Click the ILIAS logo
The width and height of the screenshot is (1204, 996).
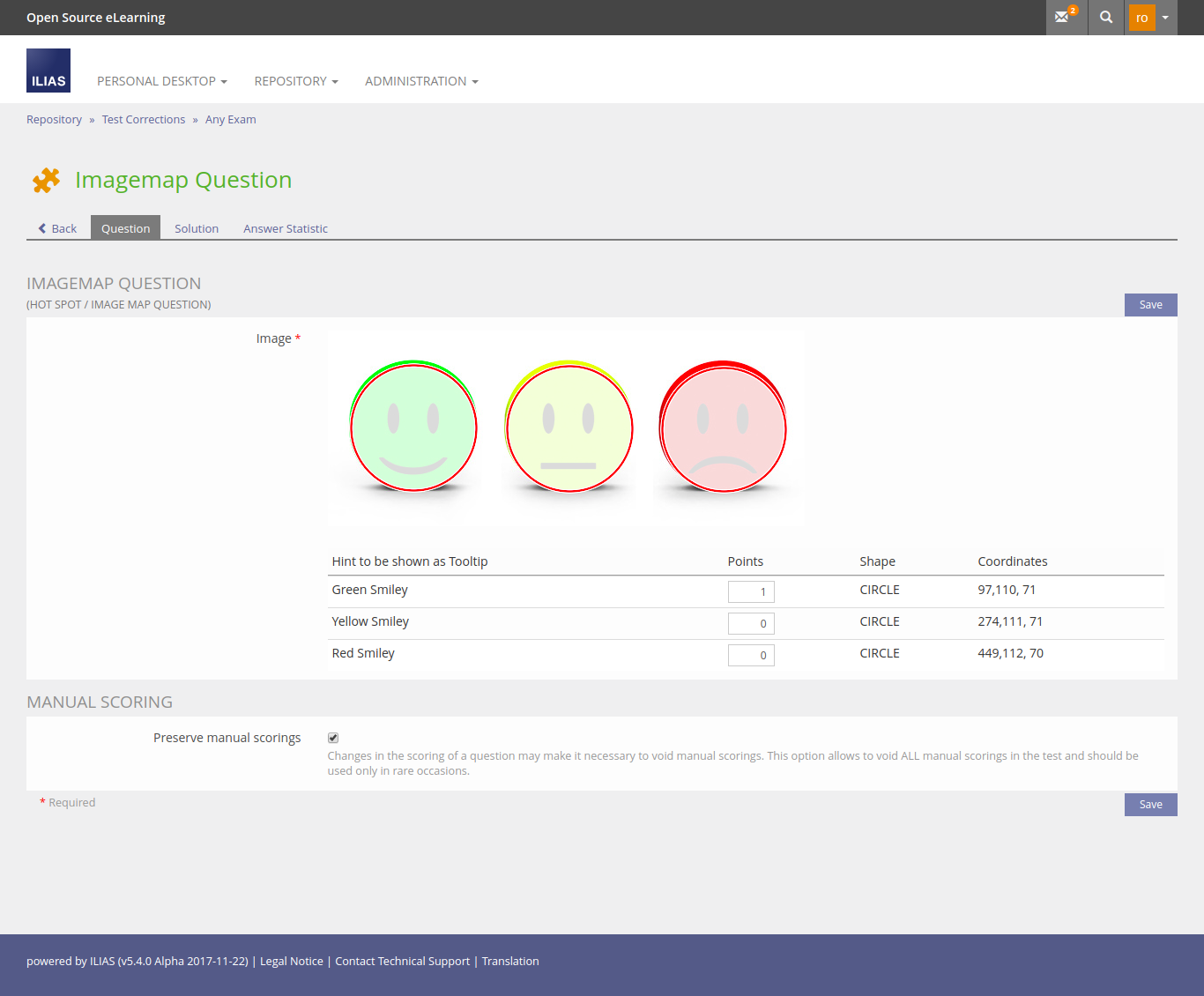[x=48, y=71]
